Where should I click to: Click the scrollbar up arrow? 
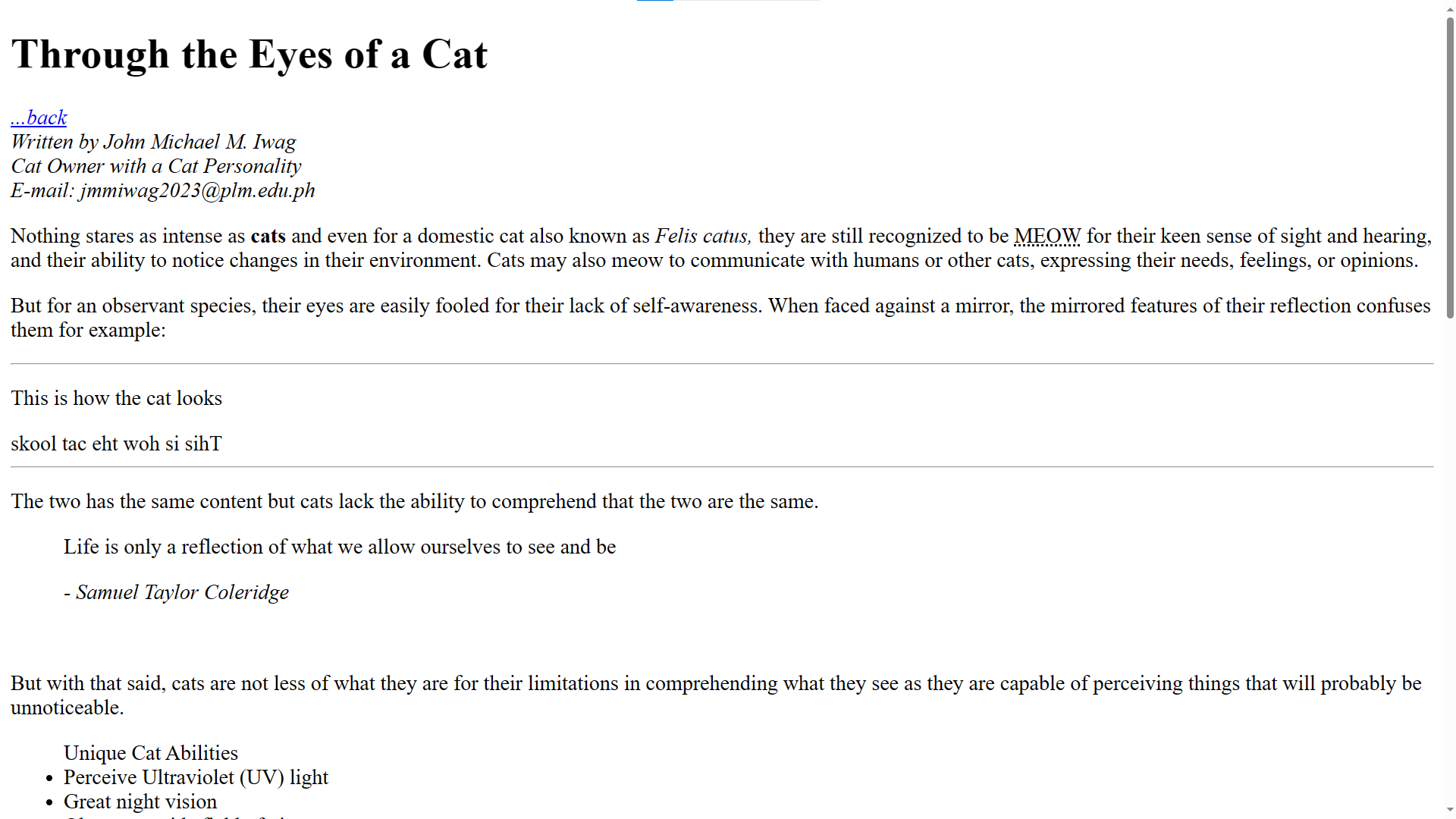click(x=1450, y=7)
